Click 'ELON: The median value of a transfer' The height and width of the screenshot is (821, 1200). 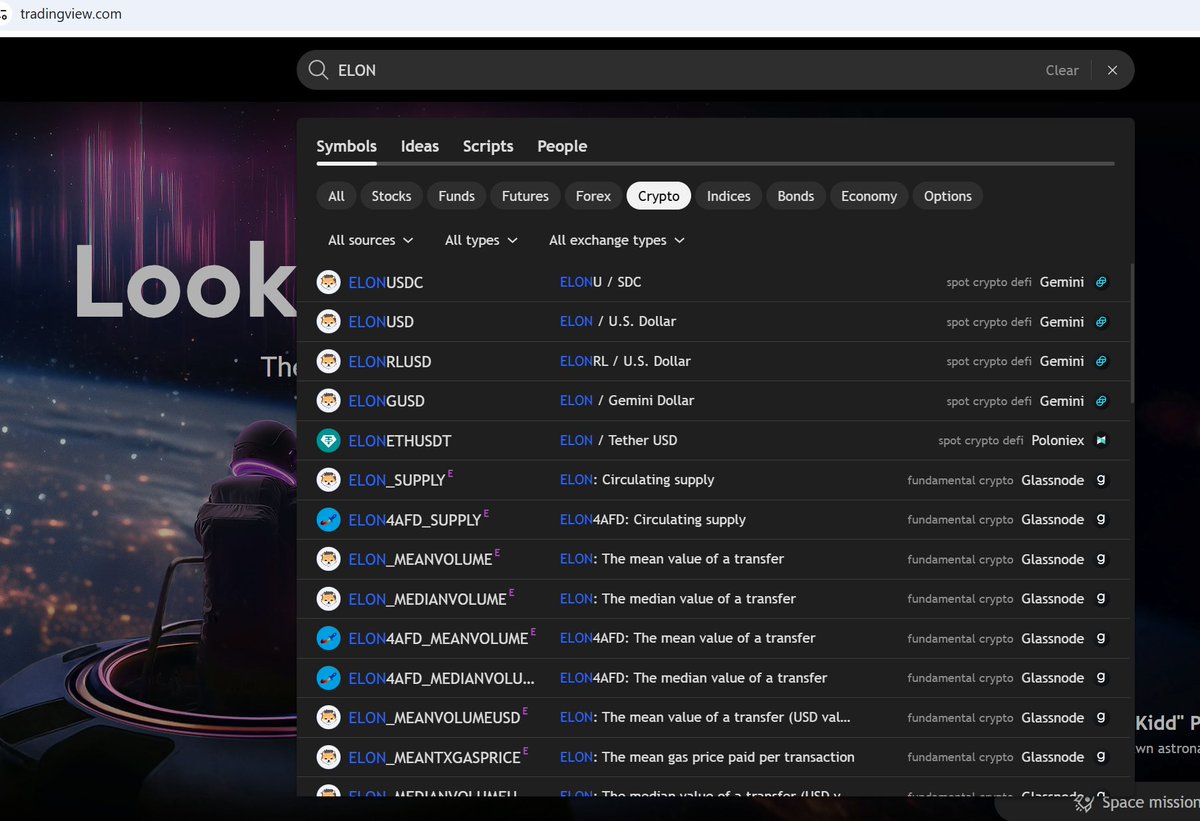coord(678,598)
